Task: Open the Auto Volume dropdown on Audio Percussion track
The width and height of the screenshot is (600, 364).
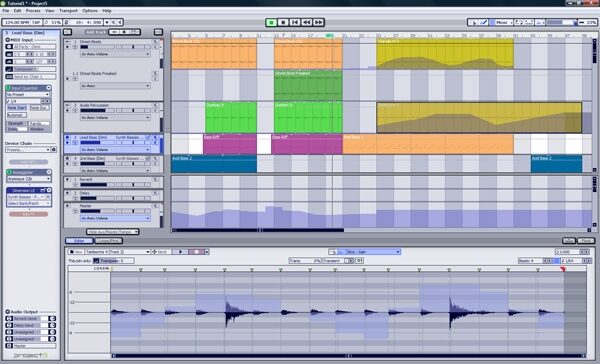Action: click(115, 118)
